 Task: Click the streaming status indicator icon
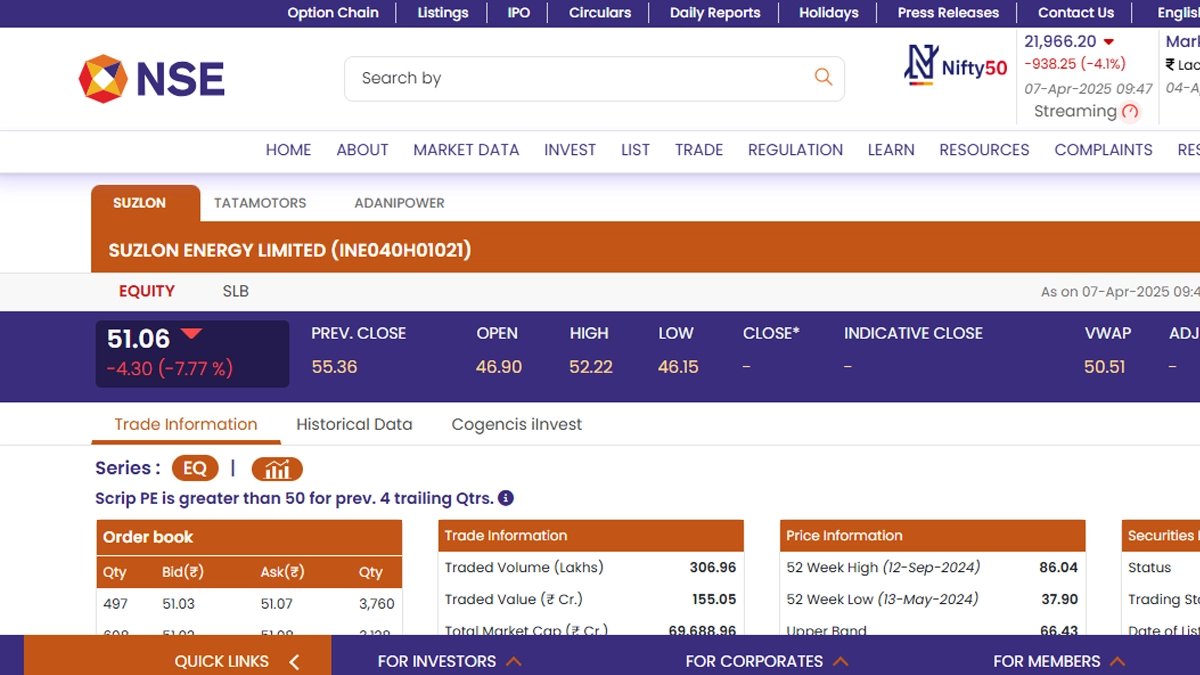(1131, 112)
